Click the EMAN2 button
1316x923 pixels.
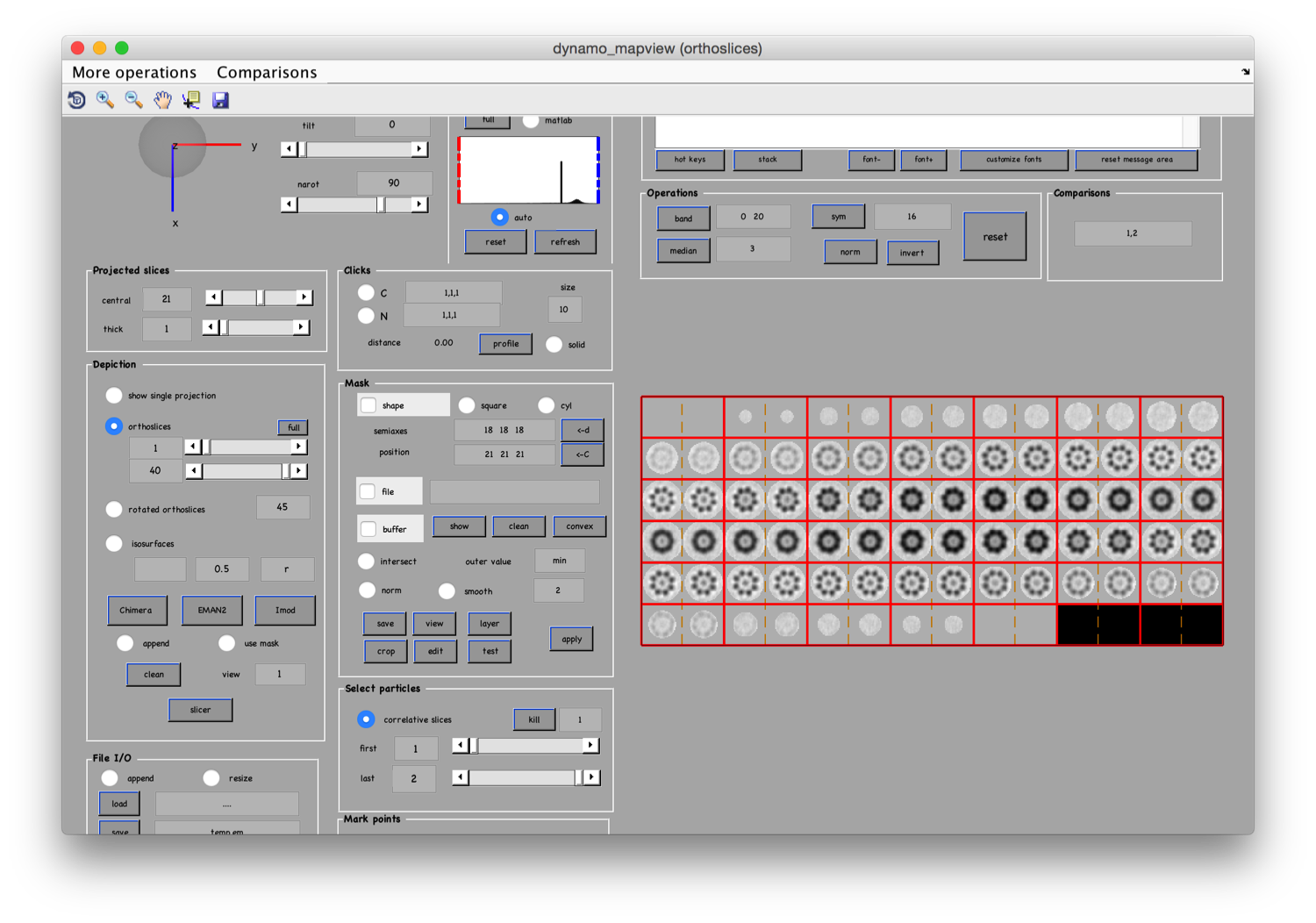pyautogui.click(x=212, y=611)
